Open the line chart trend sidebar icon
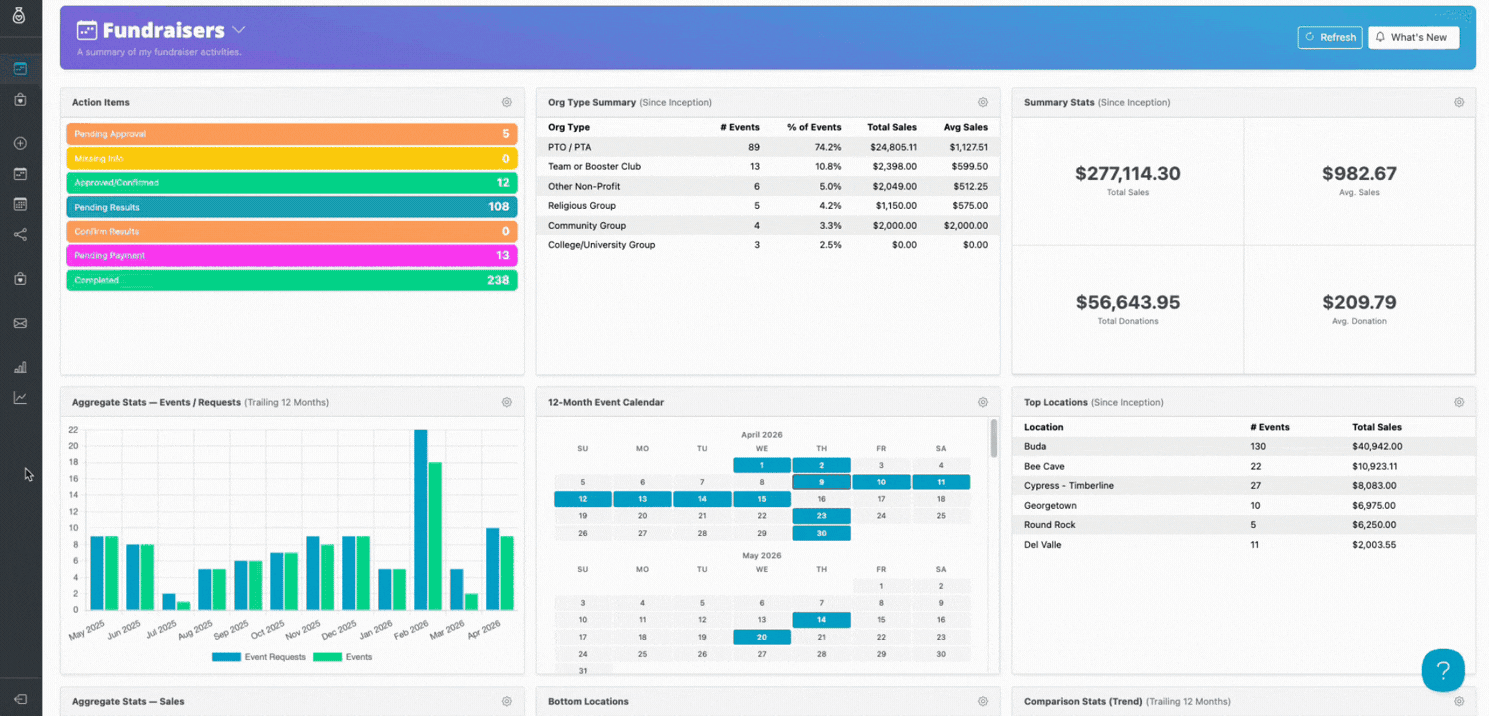This screenshot has height=716, width=1489. click(x=20, y=398)
